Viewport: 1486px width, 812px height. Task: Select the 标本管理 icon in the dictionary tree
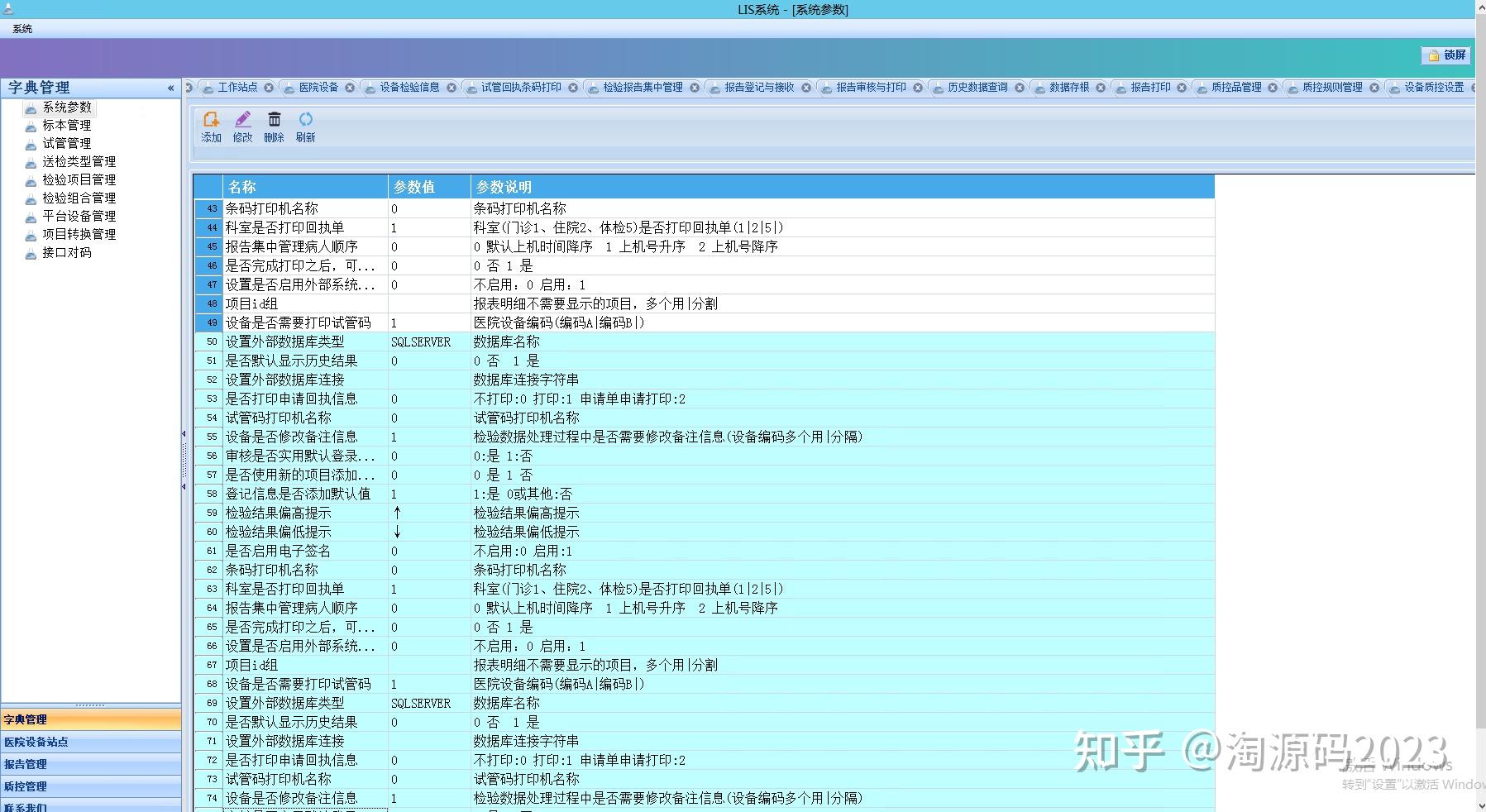(30, 125)
